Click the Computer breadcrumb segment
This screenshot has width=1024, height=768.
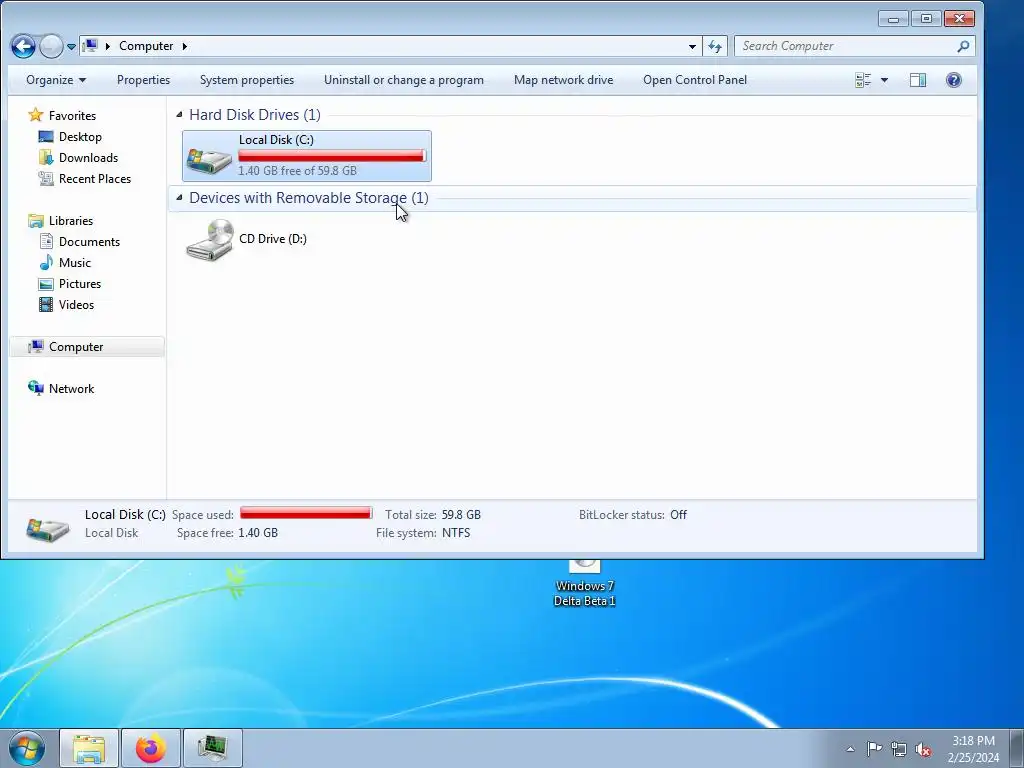pyautogui.click(x=146, y=46)
